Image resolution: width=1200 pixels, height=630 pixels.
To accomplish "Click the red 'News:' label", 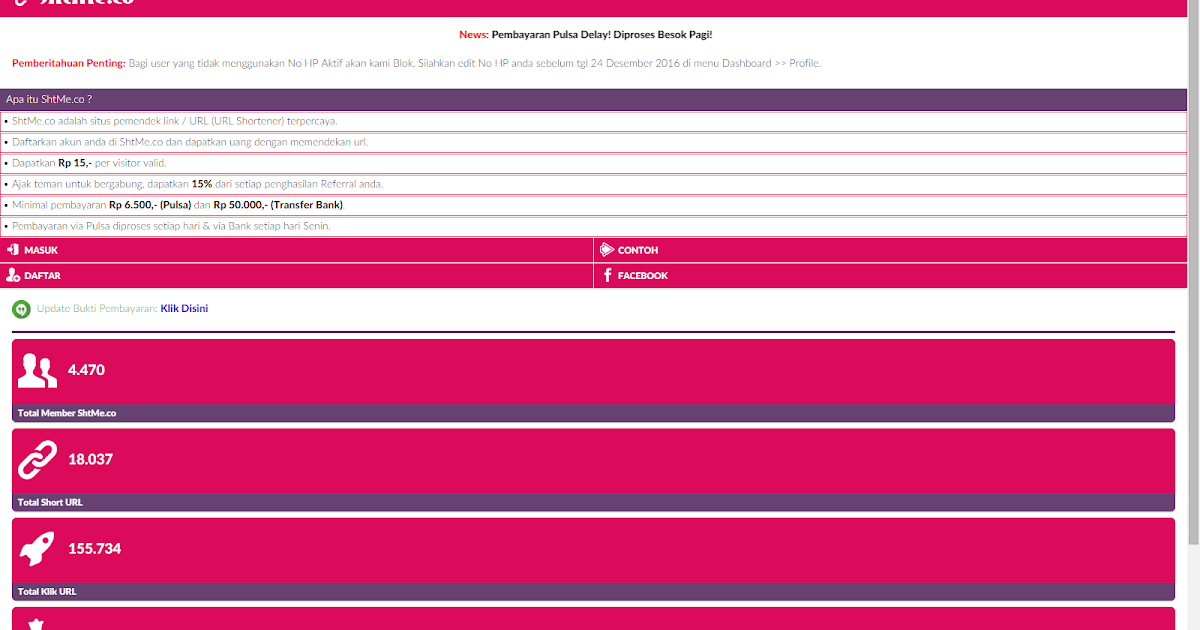I will tap(474, 34).
